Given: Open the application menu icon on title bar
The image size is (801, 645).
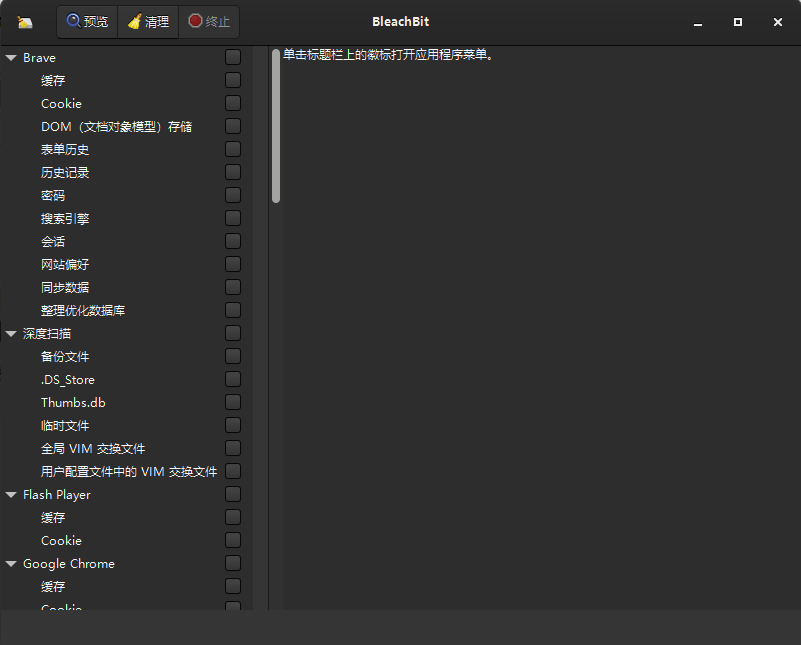Looking at the screenshot, I should click(x=25, y=21).
